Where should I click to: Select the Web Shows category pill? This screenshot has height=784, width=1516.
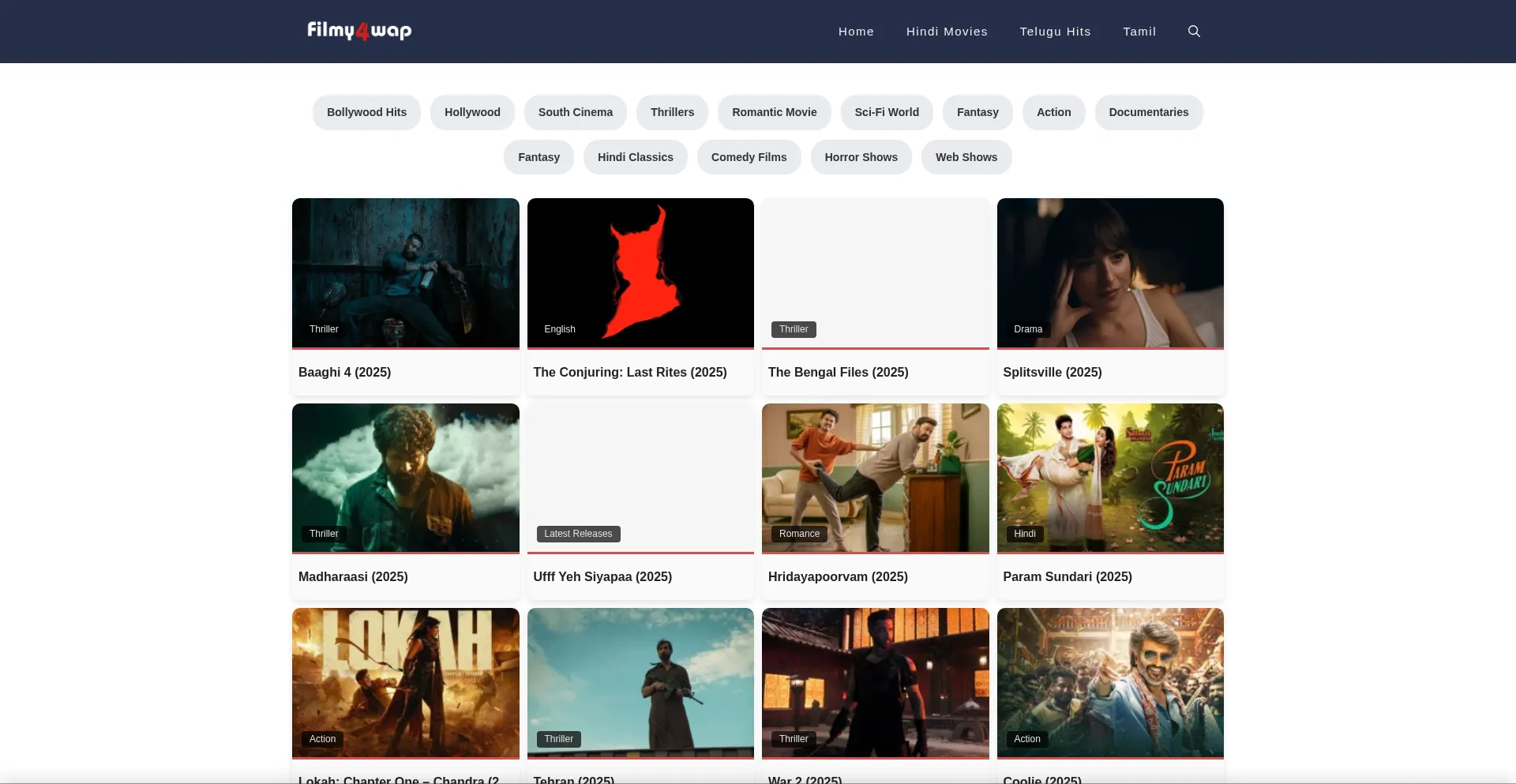tap(966, 157)
